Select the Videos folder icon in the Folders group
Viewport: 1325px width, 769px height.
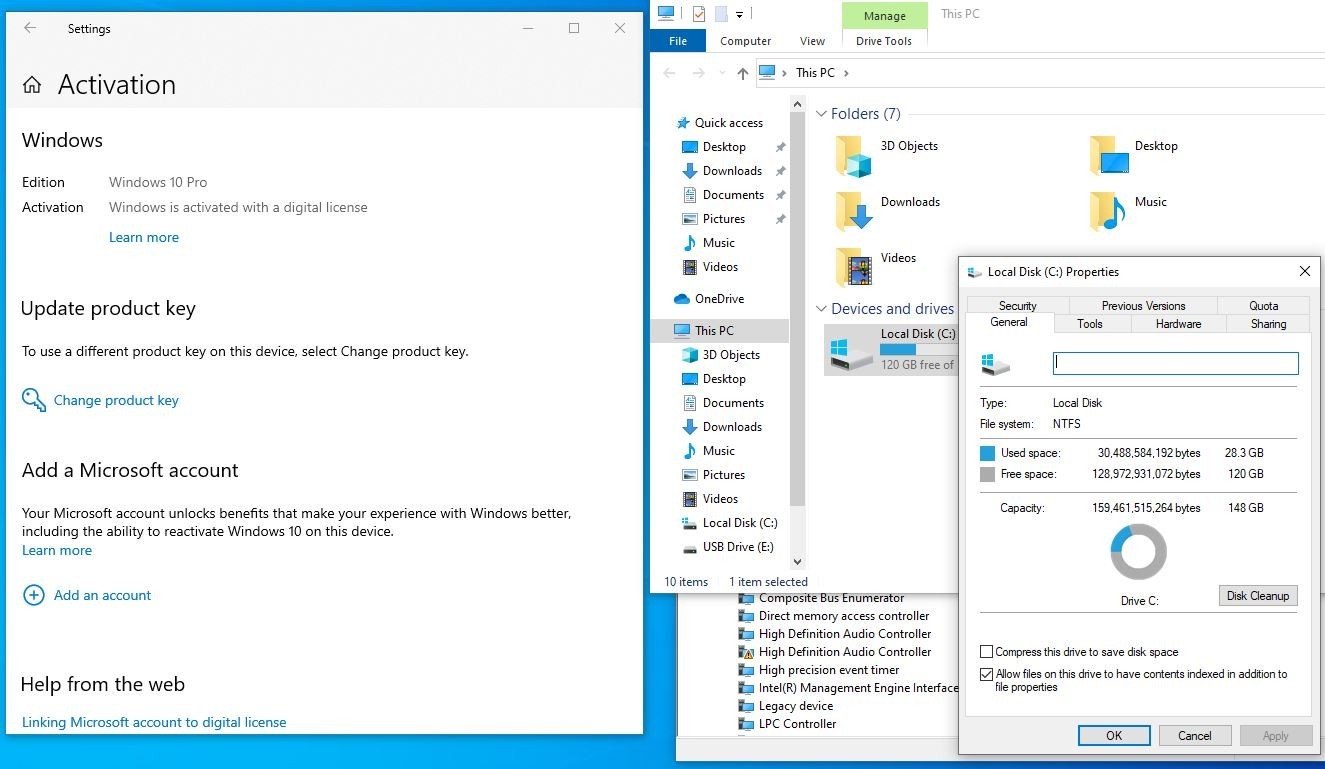click(x=853, y=267)
